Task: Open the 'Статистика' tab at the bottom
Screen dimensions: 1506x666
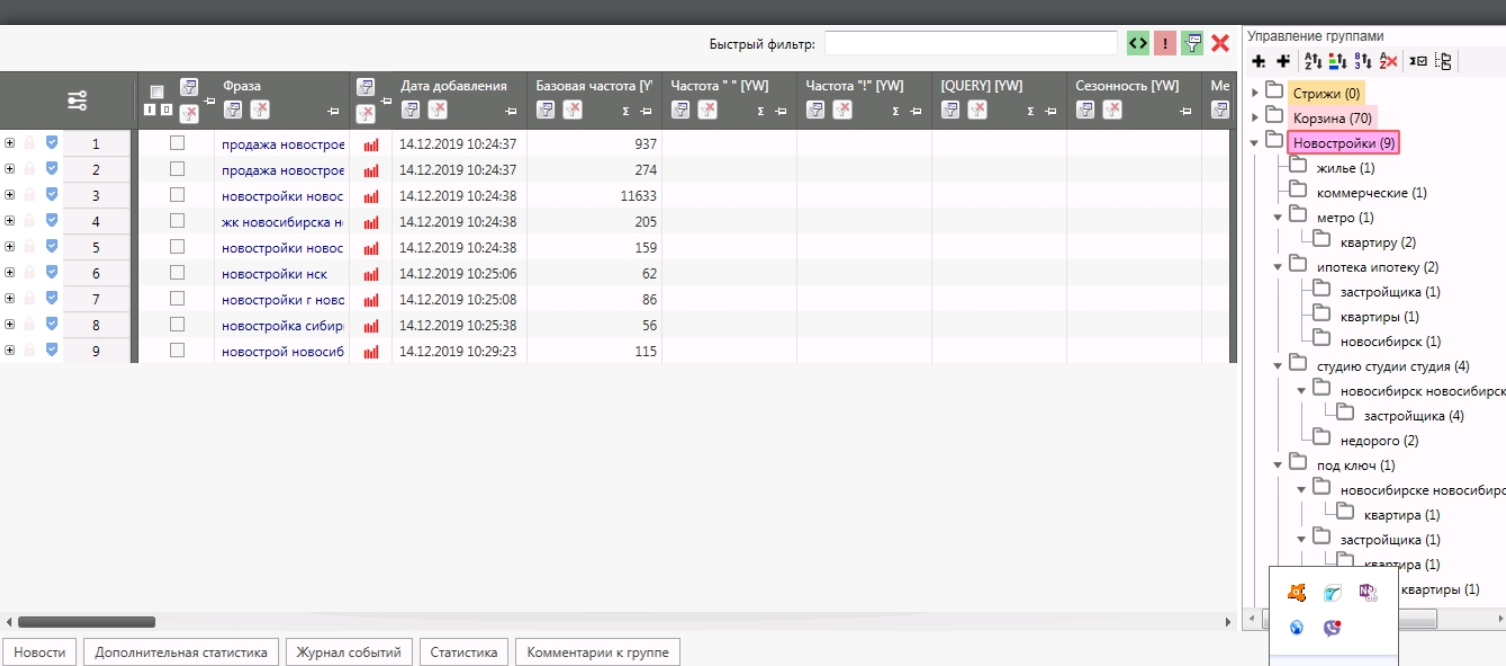Action: tap(463, 653)
